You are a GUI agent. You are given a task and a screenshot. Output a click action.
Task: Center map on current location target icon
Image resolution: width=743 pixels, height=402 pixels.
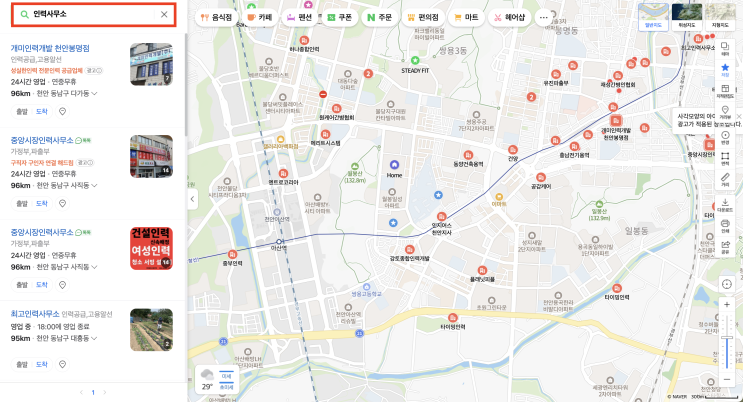coord(726,284)
